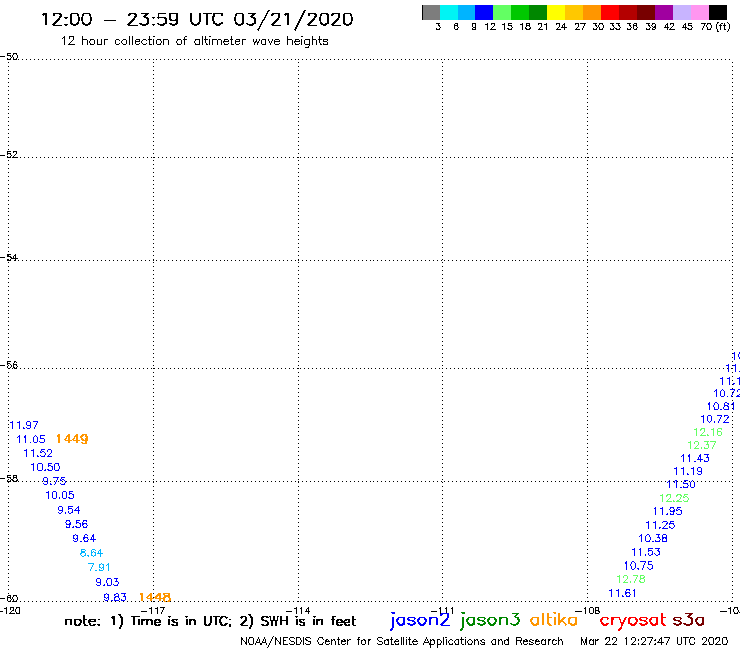Screen dimensions: 740x650
Task: Click the orange time stamp 1448
Action: point(155,597)
